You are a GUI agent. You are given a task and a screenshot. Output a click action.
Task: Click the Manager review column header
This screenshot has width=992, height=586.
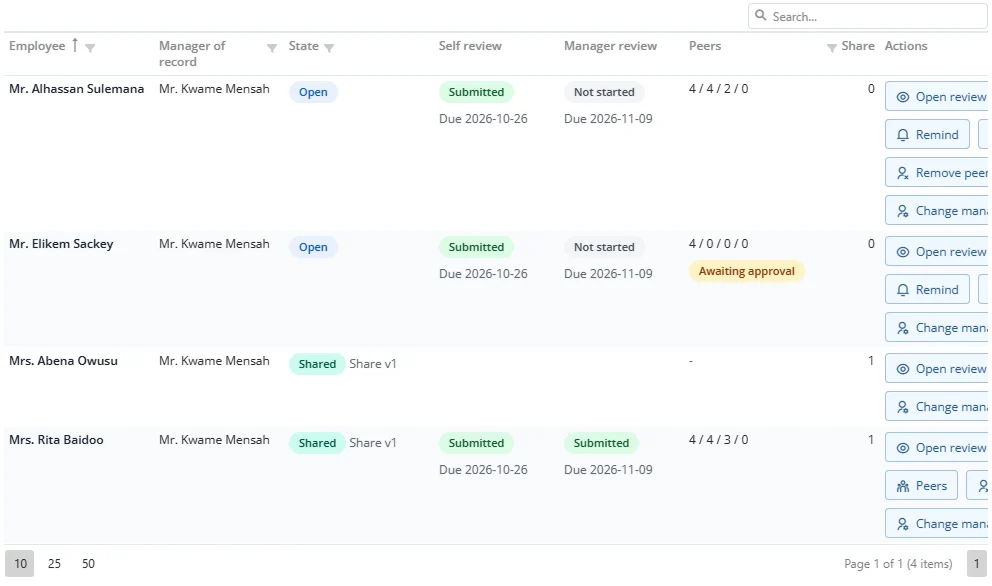tap(611, 46)
